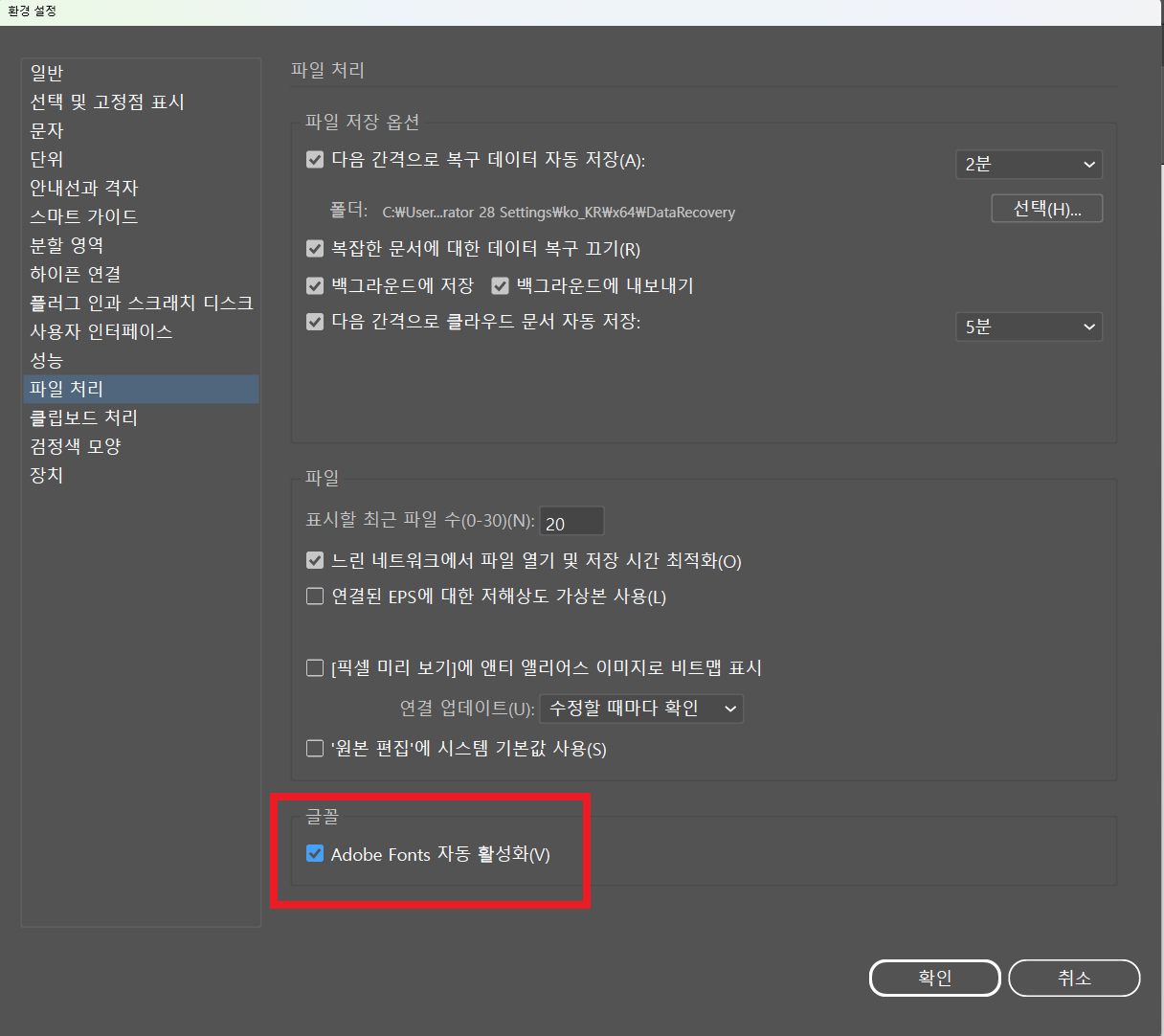Click the 폴더: label
Screen dimensions: 1164x1036
point(349,211)
